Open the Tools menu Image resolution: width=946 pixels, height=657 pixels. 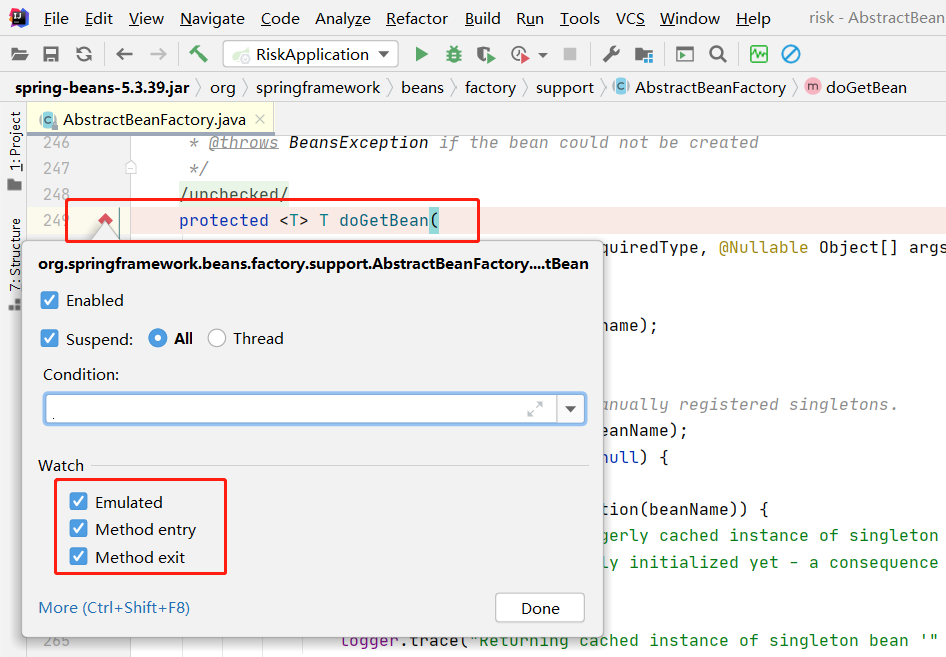580,19
